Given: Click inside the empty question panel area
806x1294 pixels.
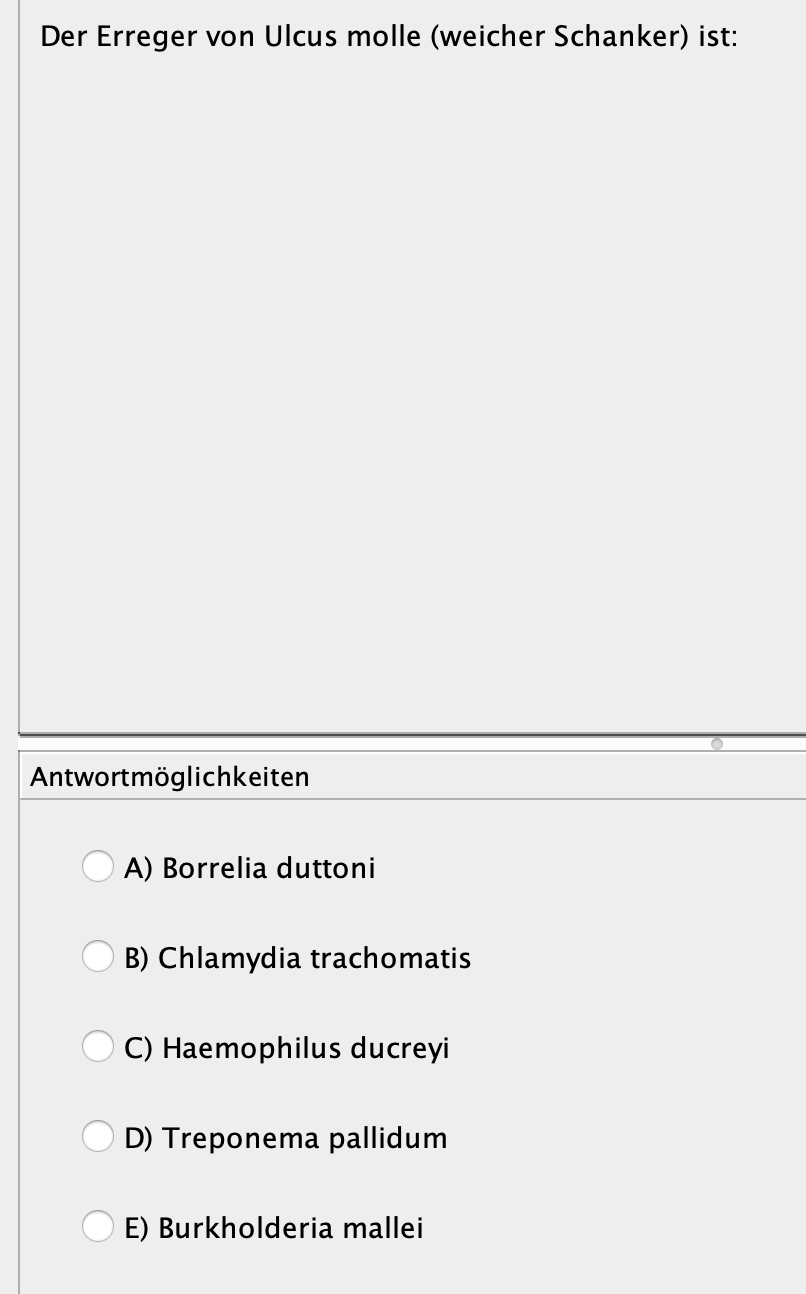Looking at the screenshot, I should click(x=400, y=400).
